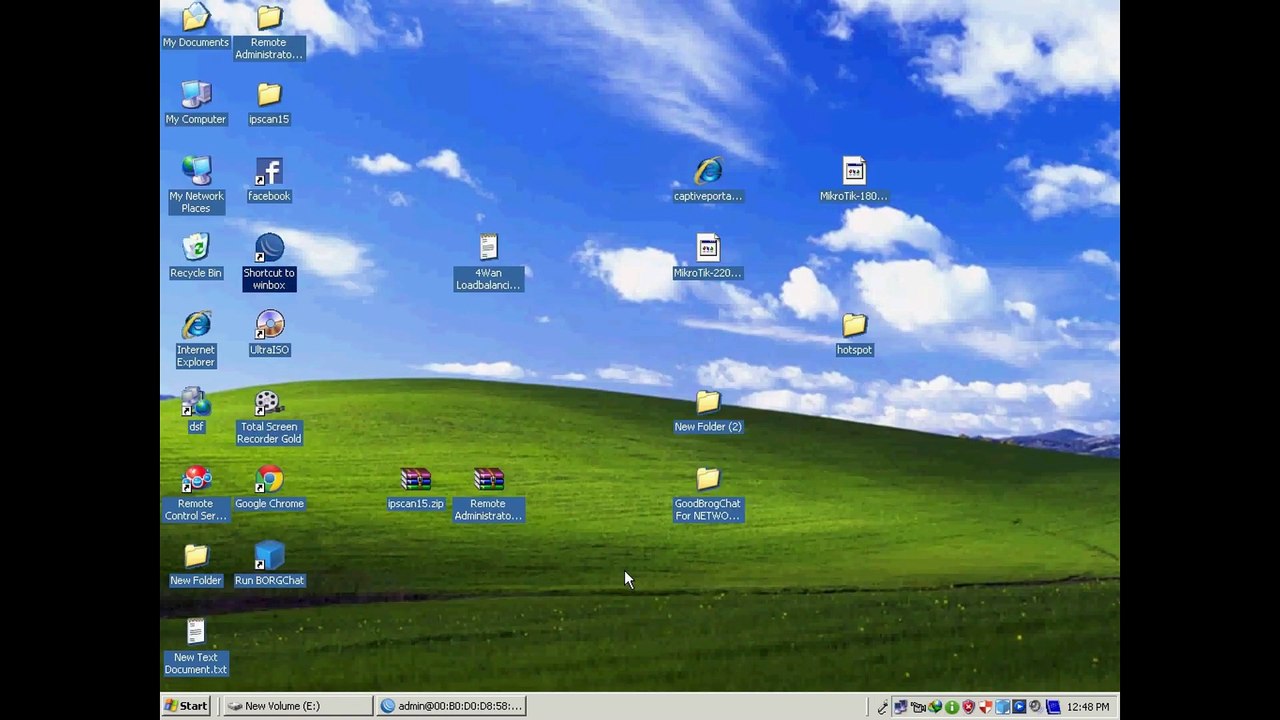The image size is (1280, 720).
Task: Select the dsf desktop shortcut
Action: (196, 410)
